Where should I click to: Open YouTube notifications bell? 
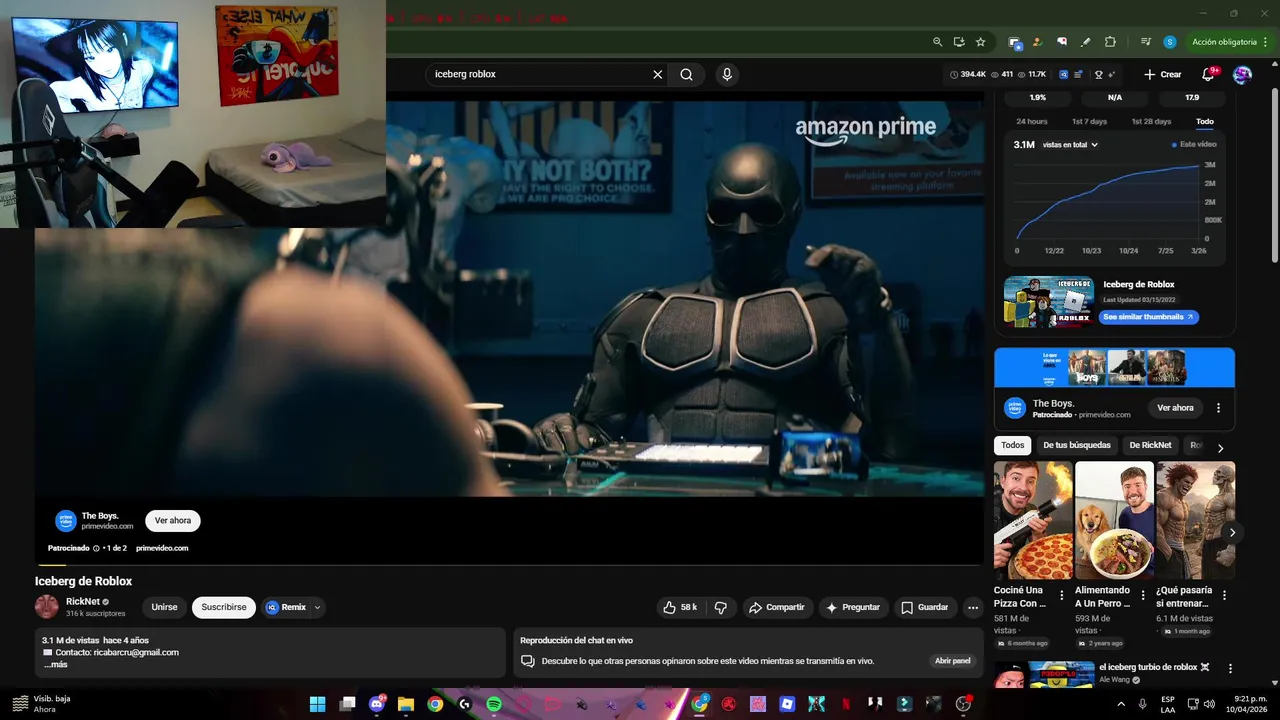[1208, 74]
